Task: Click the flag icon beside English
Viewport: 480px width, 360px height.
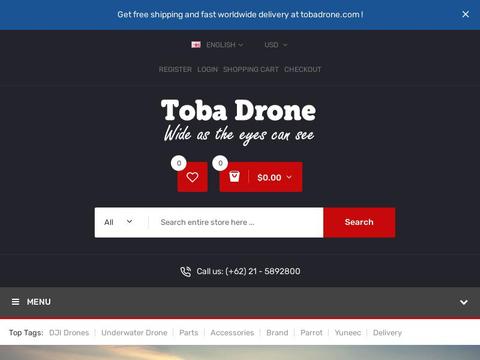Action: coord(196,45)
